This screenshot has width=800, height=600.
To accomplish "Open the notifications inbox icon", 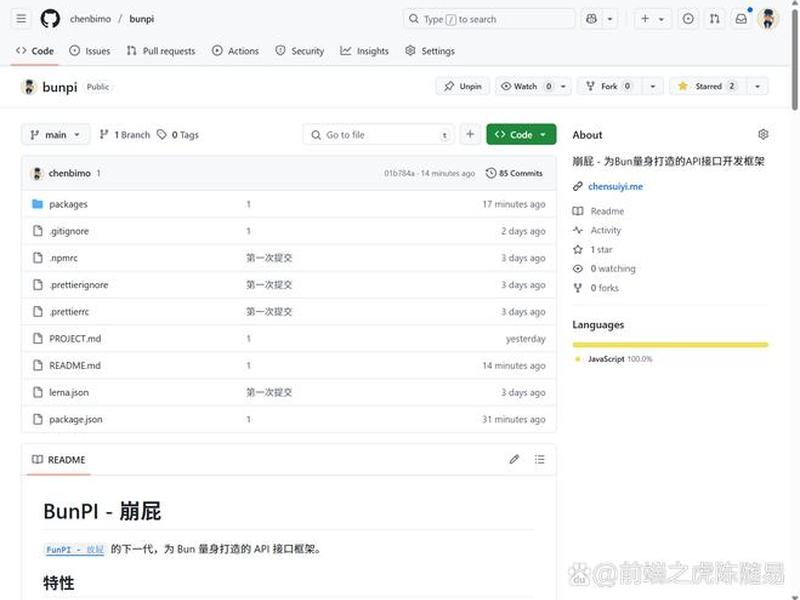I will (x=741, y=19).
